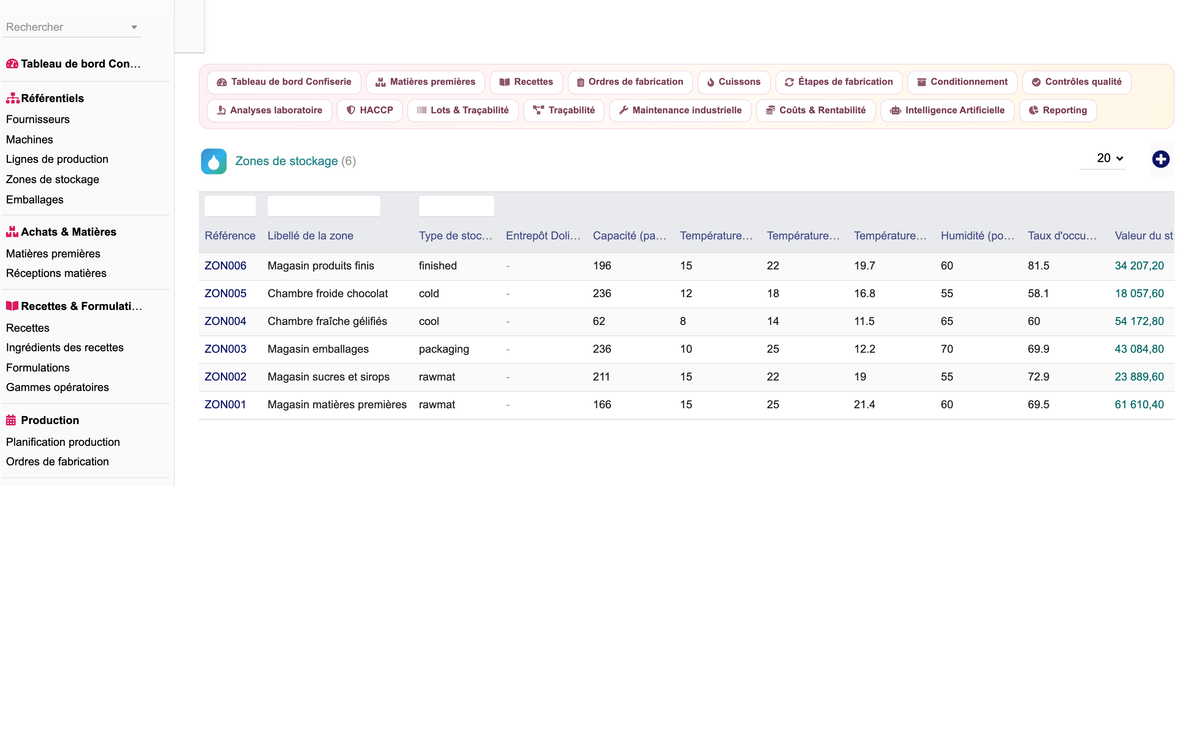Sort by the Référence column header

pyautogui.click(x=230, y=236)
